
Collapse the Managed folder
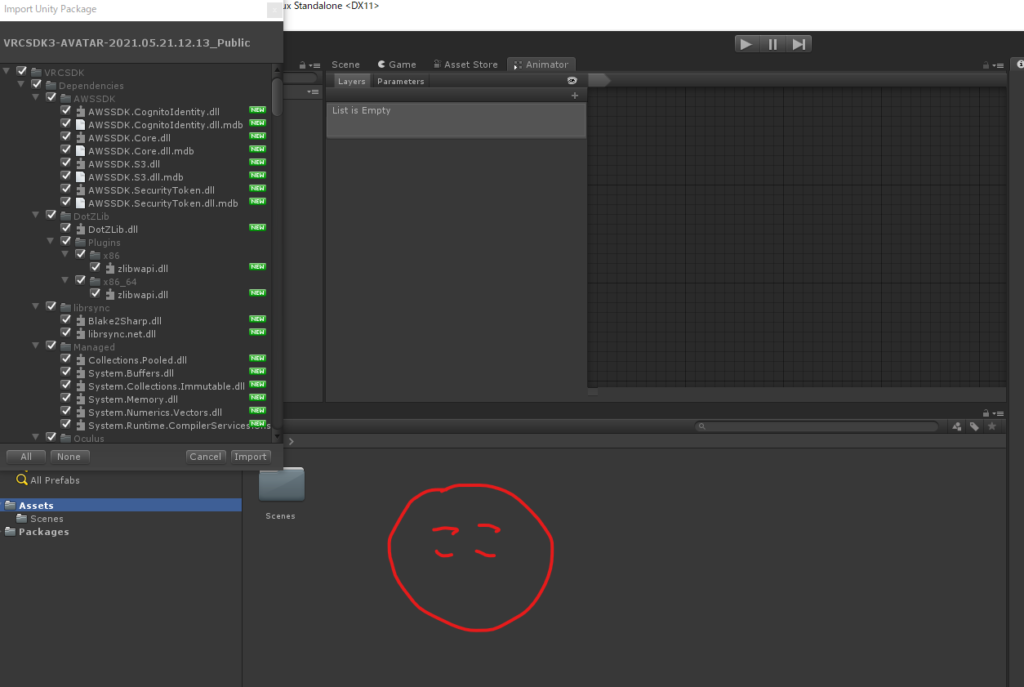pos(36,345)
